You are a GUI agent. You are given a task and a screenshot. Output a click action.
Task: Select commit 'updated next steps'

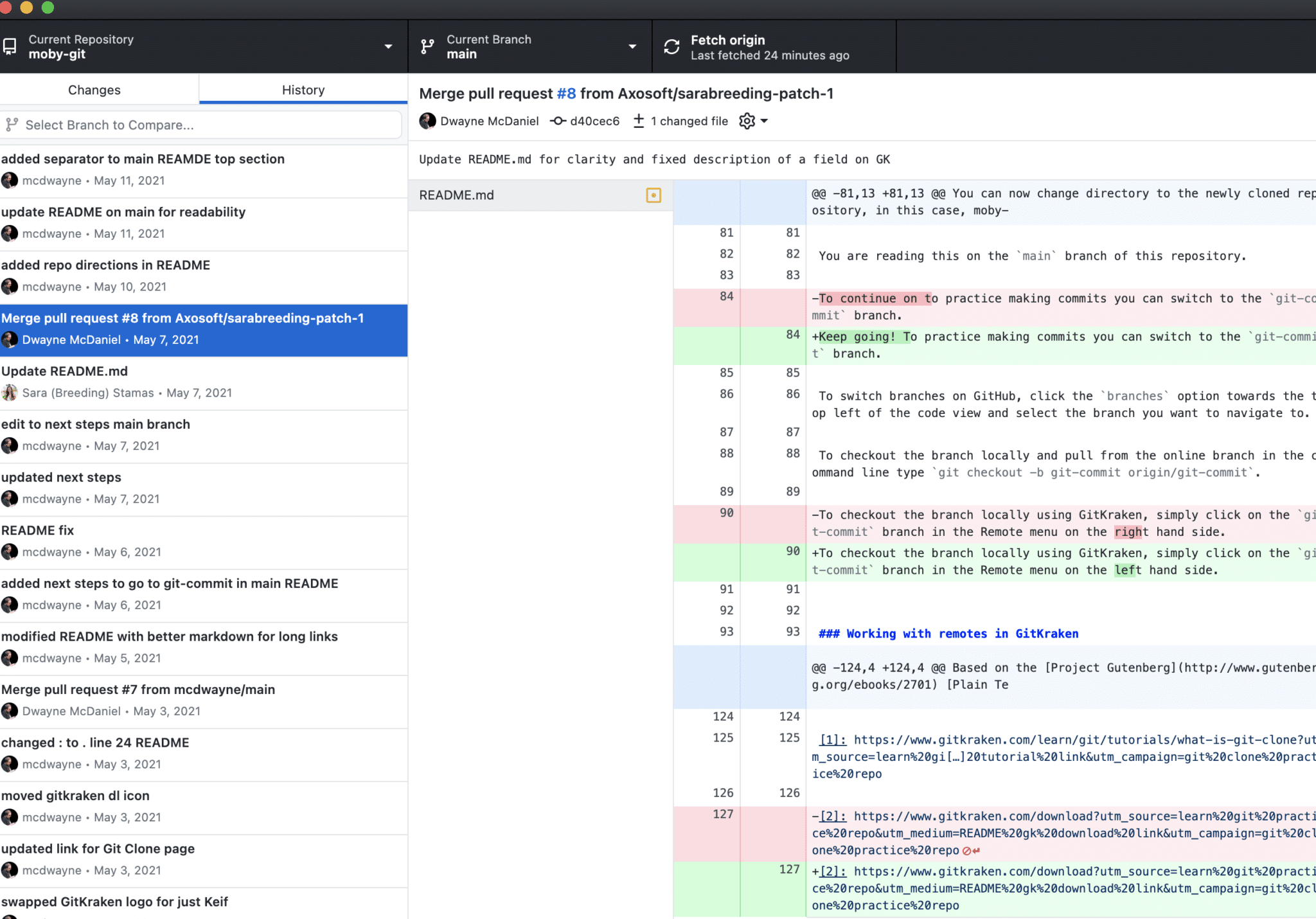tap(204, 489)
